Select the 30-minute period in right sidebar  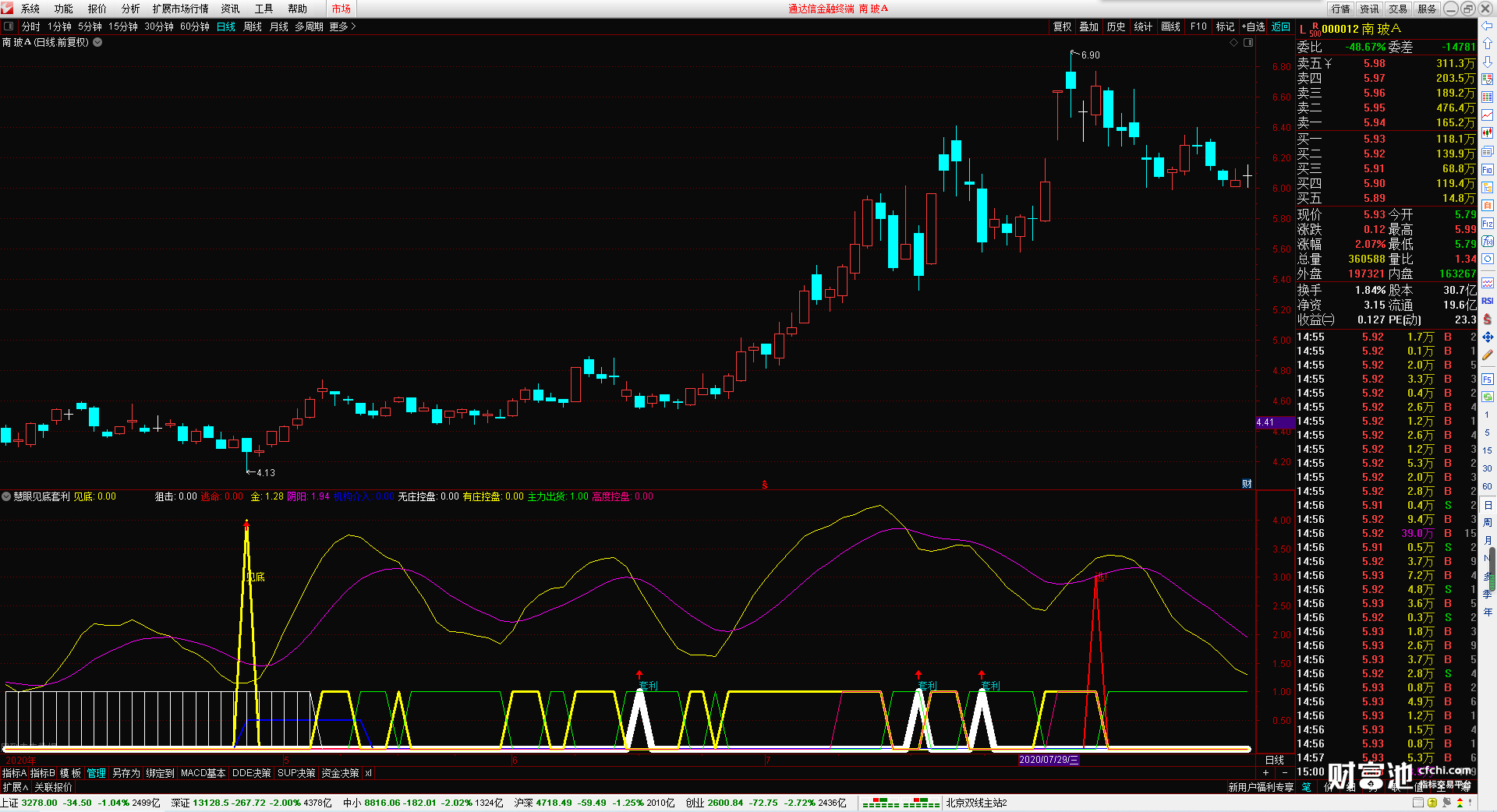pyautogui.click(x=1488, y=468)
